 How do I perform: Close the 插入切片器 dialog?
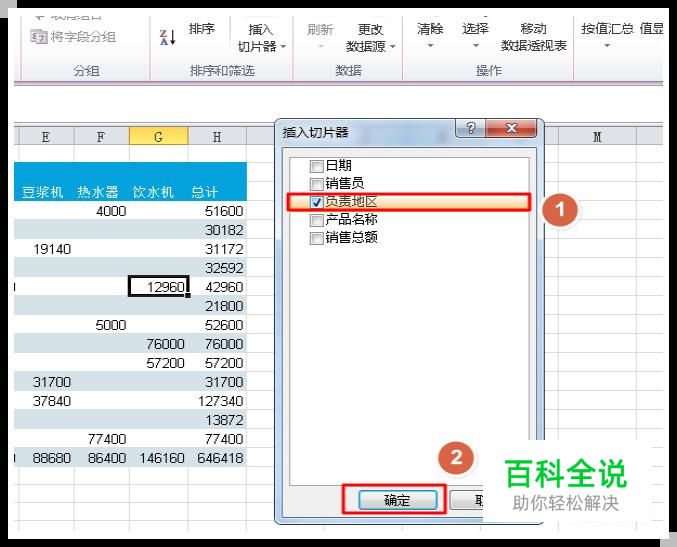(x=511, y=128)
